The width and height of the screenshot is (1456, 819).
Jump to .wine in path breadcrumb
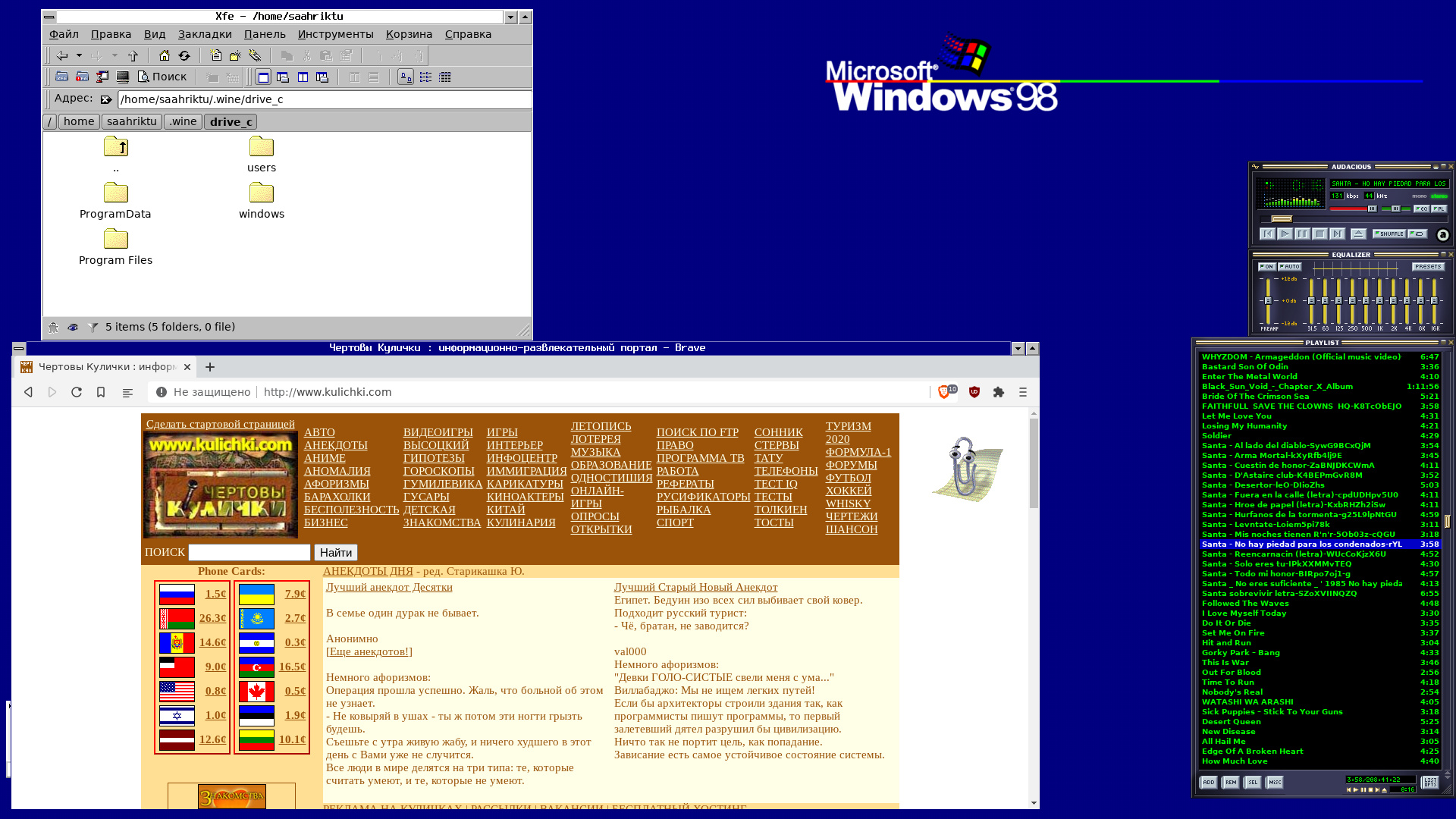183,121
